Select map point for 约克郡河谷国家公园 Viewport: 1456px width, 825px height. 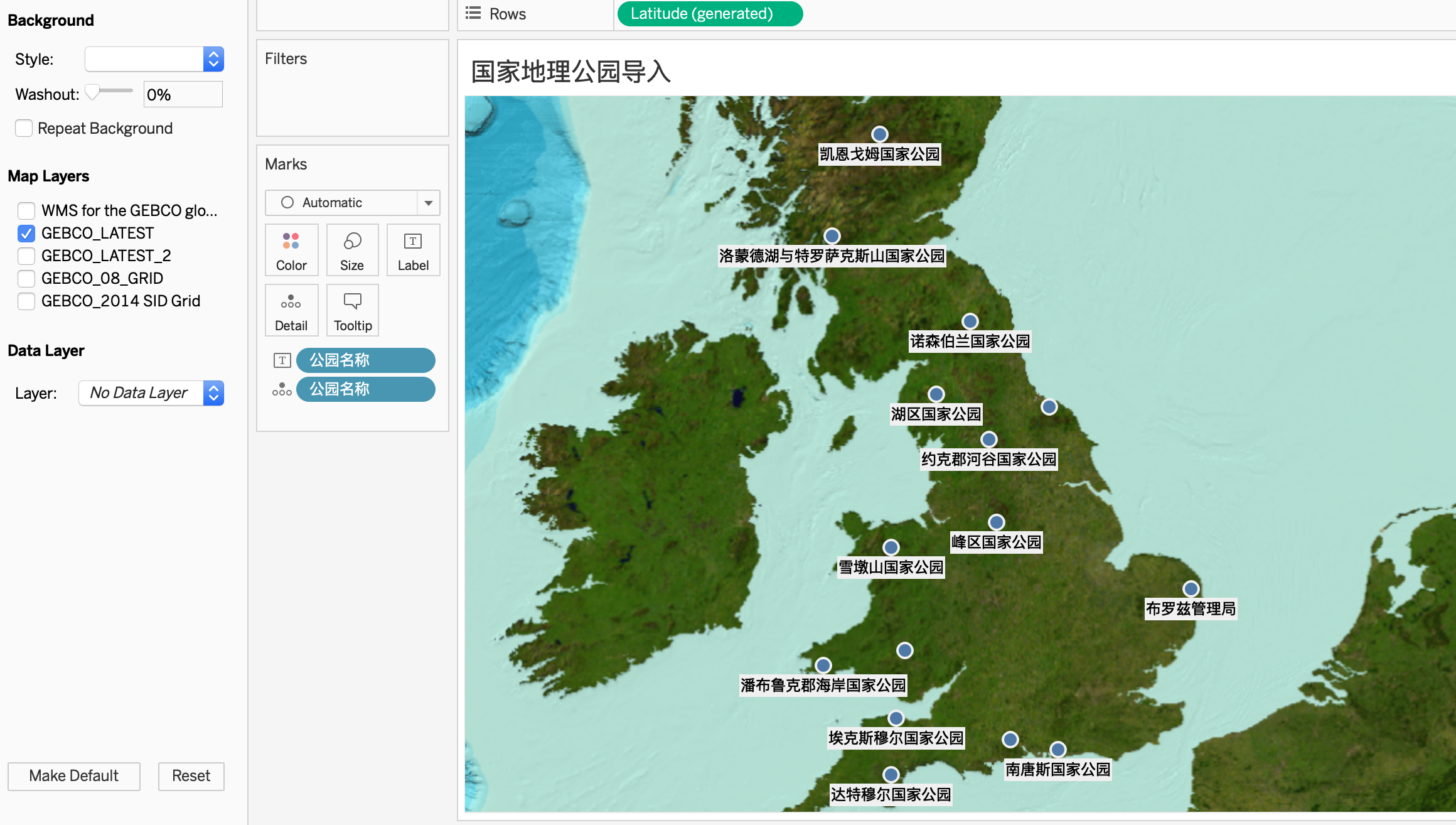pyautogui.click(x=989, y=439)
